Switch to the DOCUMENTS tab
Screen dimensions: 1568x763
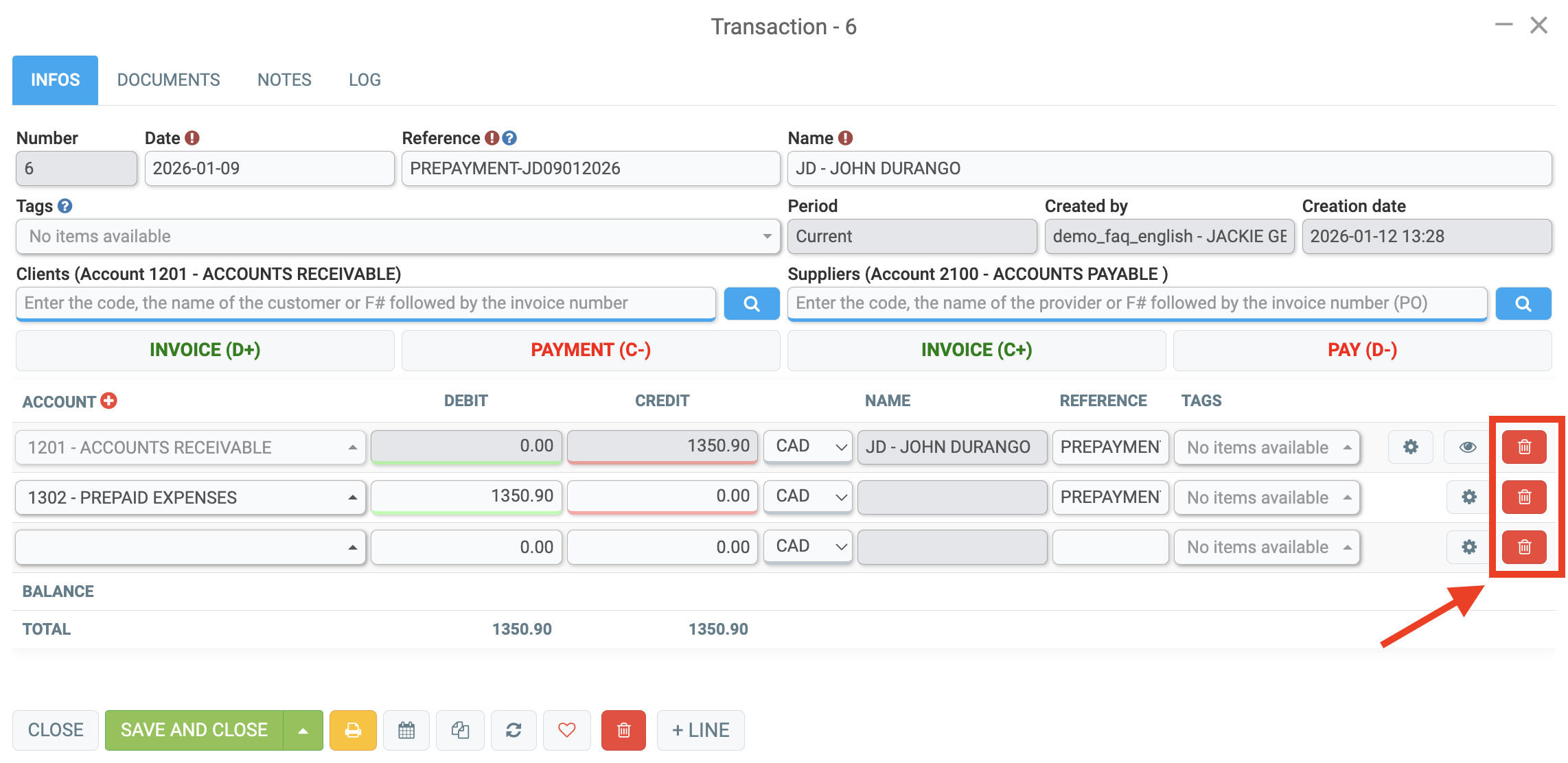pyautogui.click(x=168, y=80)
